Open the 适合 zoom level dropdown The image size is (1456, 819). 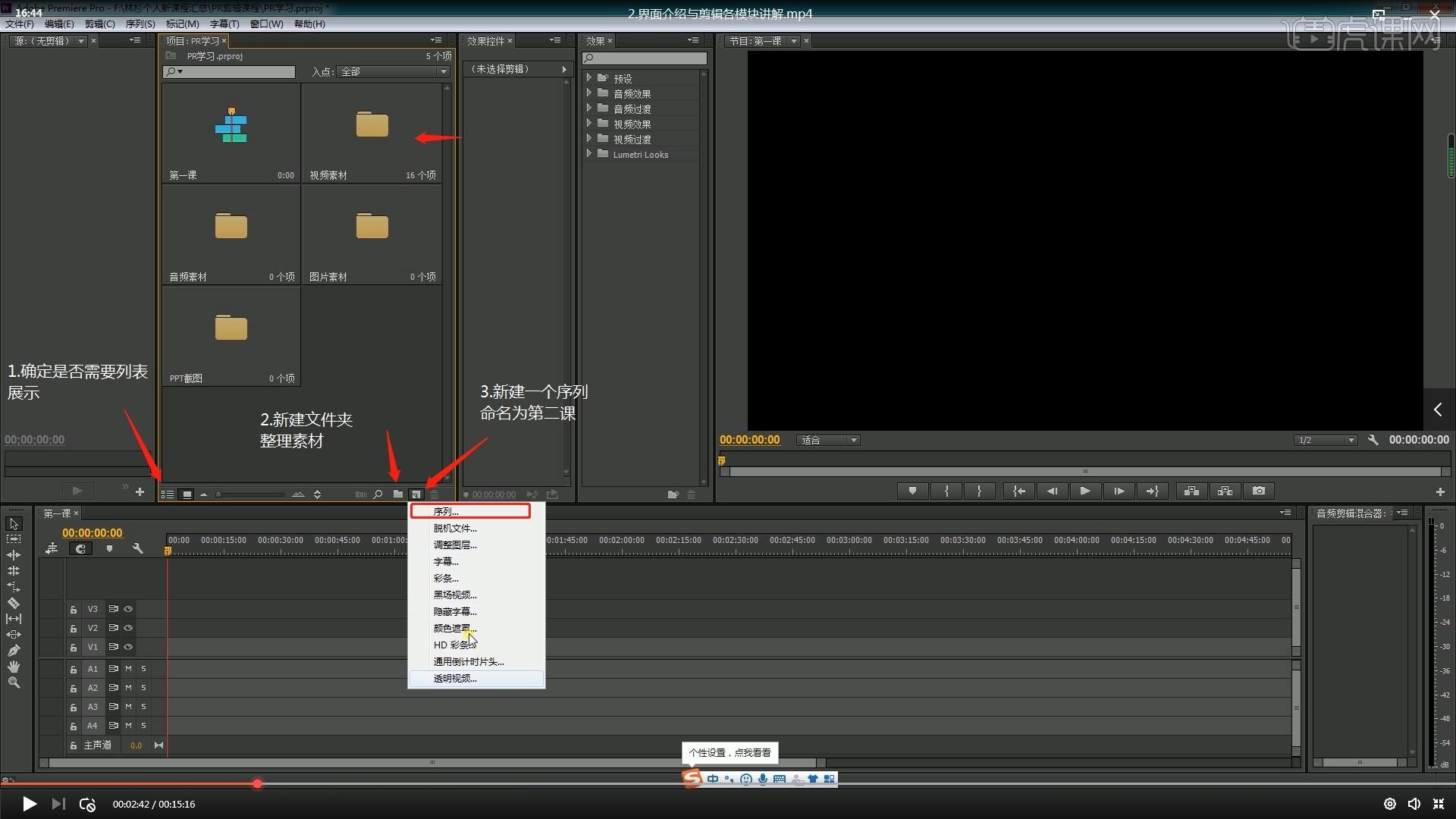point(828,441)
